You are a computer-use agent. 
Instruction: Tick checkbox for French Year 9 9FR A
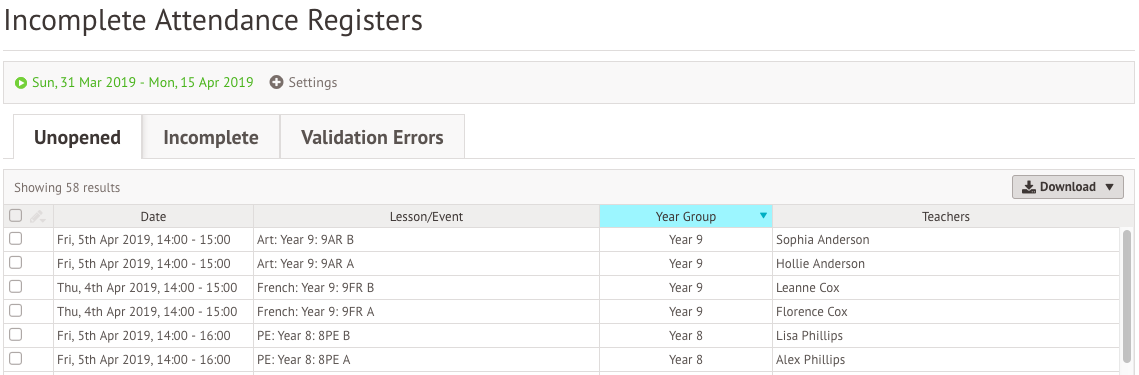[x=15, y=310]
